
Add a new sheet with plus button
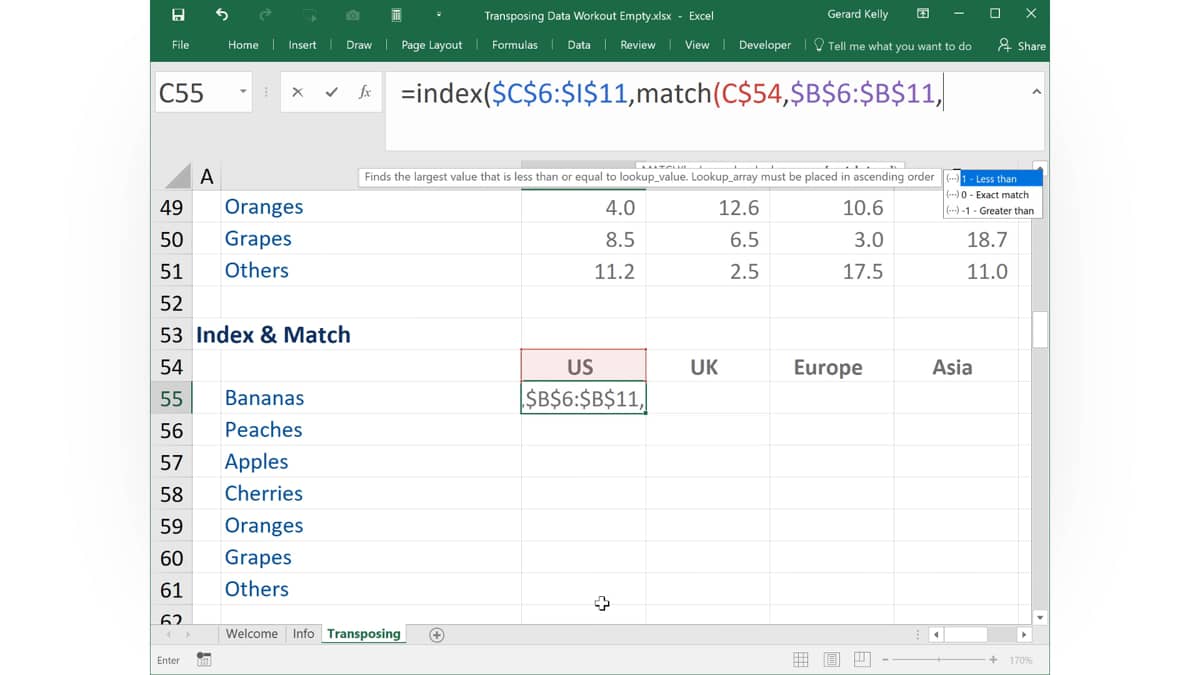tap(436, 634)
